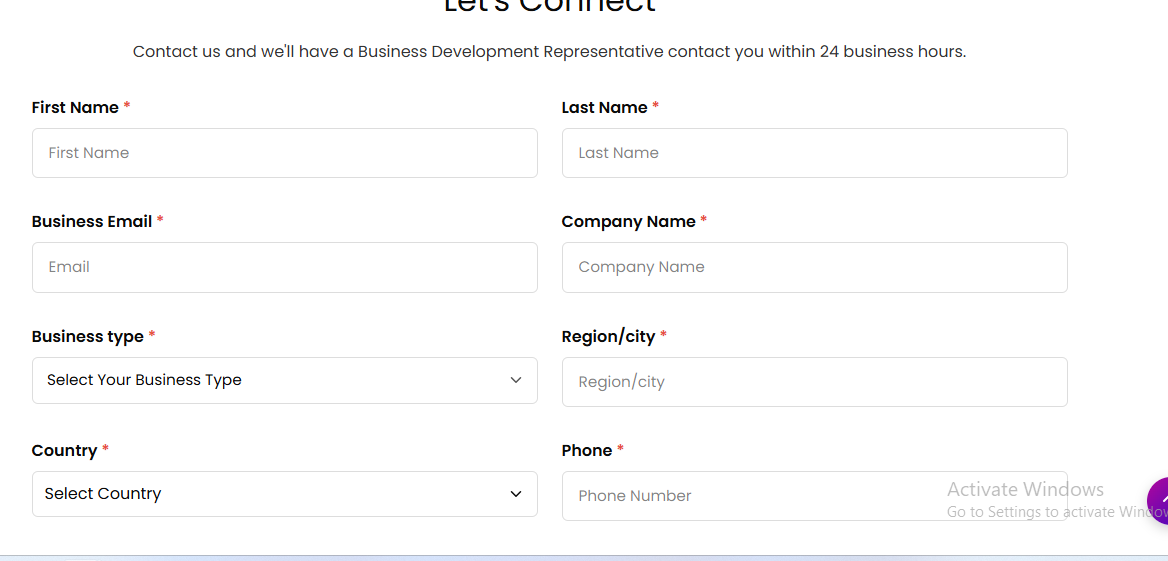Screen dimensions: 1168x561
Task: Select the Business Email input field
Action: [284, 267]
